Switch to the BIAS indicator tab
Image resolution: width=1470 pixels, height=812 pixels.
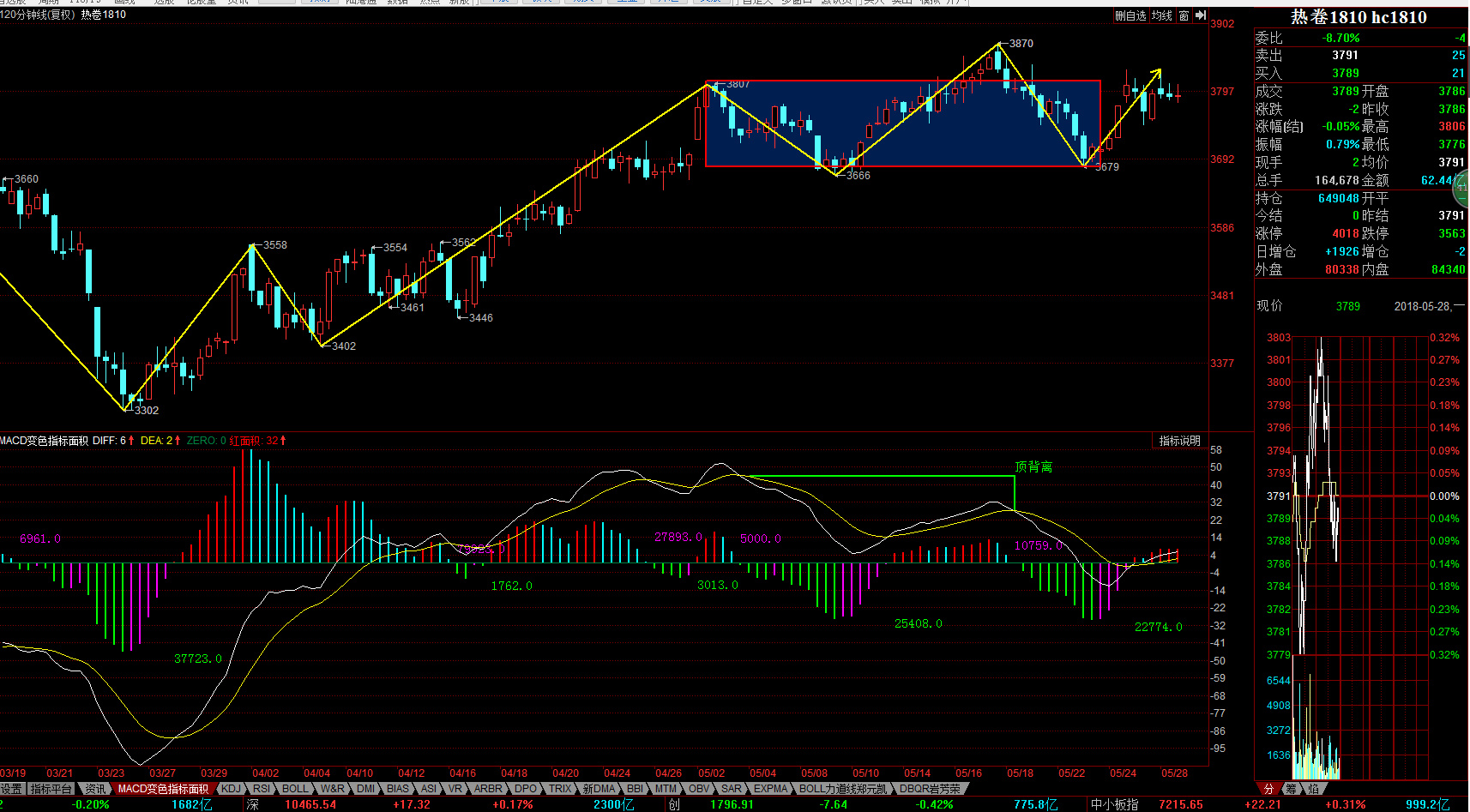(x=398, y=789)
